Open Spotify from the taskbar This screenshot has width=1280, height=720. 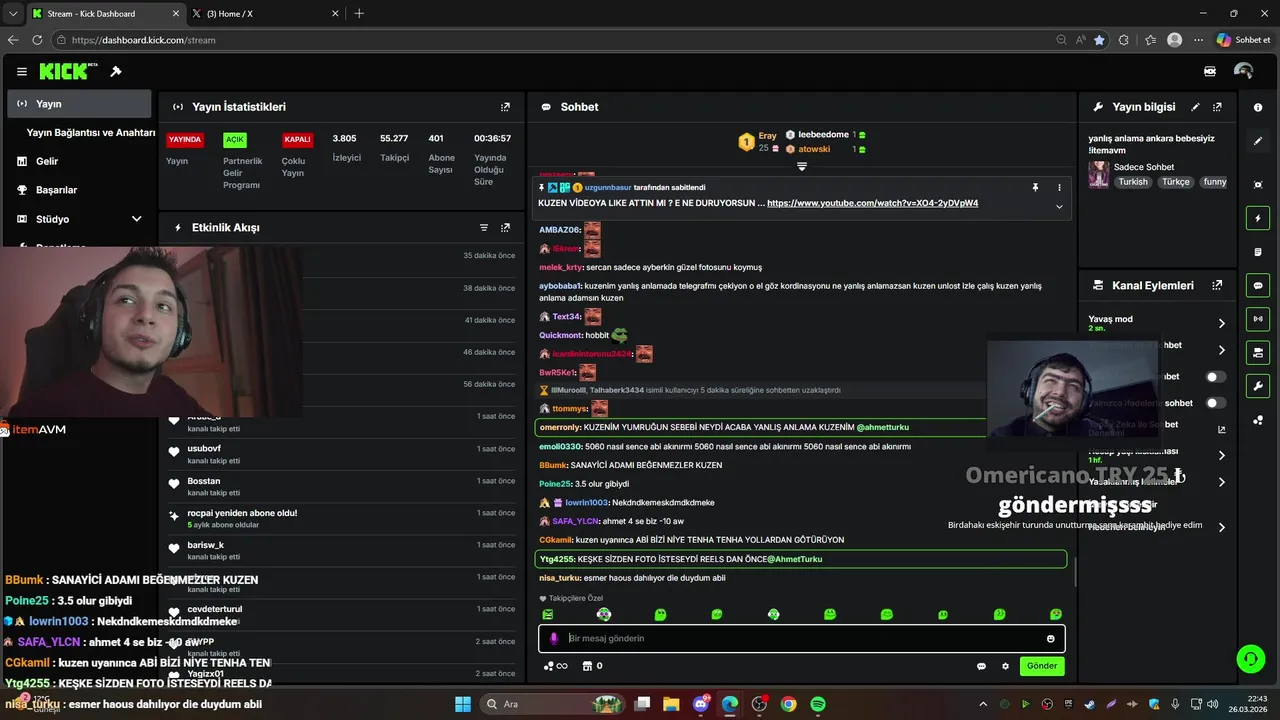818,704
